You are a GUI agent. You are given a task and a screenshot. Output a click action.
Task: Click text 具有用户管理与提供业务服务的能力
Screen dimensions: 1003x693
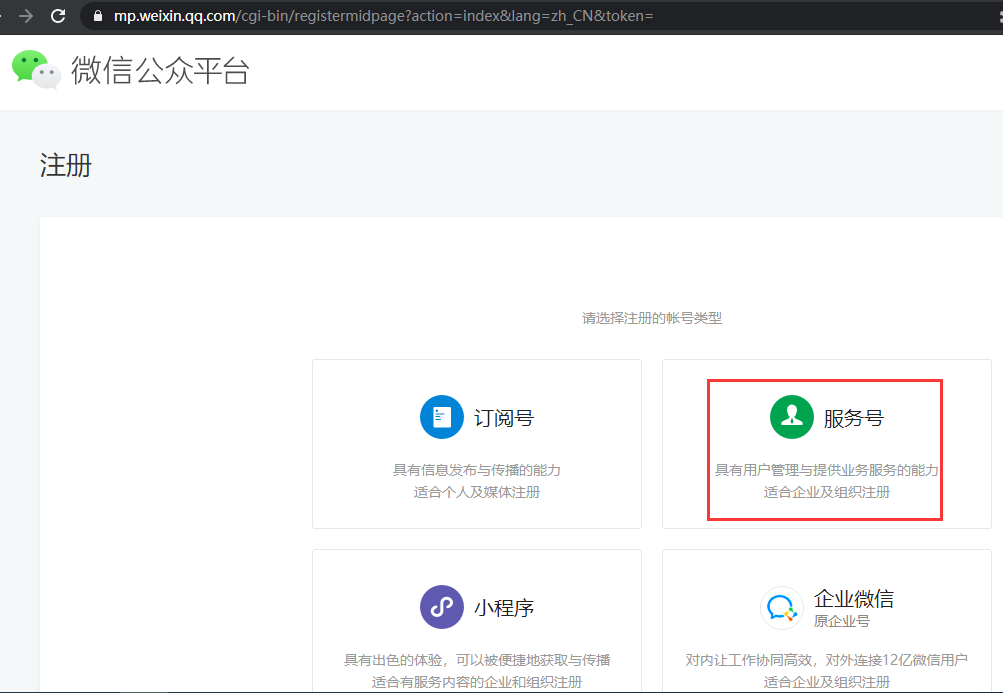click(826, 470)
